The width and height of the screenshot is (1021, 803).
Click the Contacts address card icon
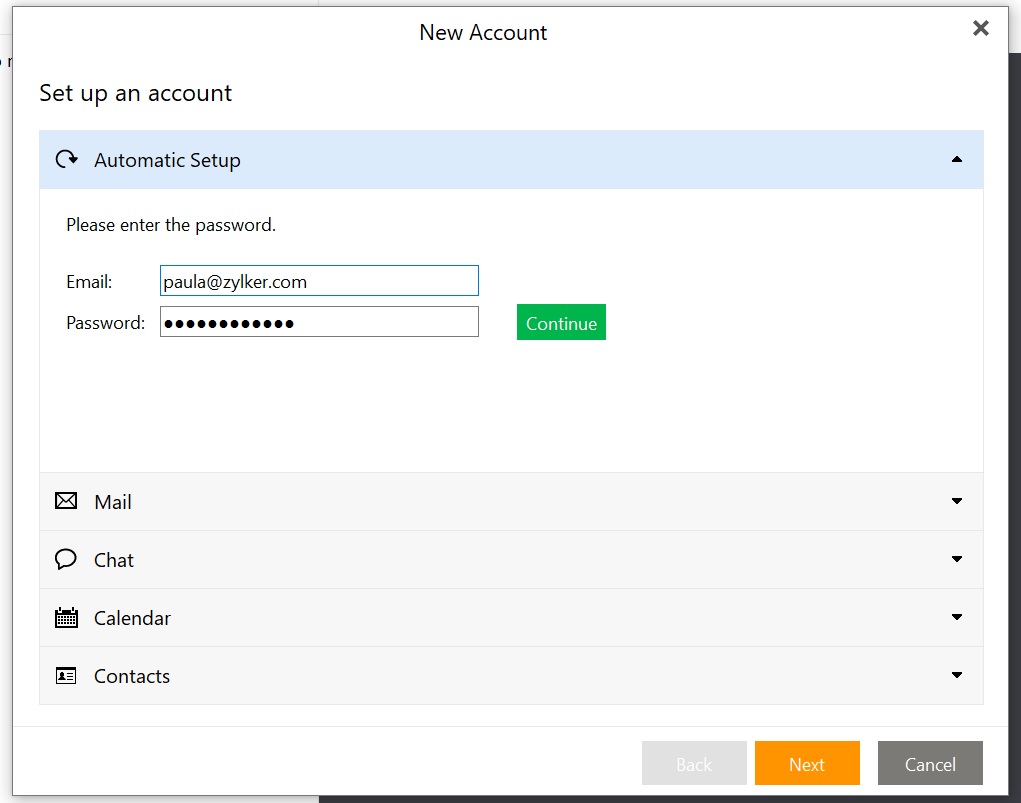(65, 675)
